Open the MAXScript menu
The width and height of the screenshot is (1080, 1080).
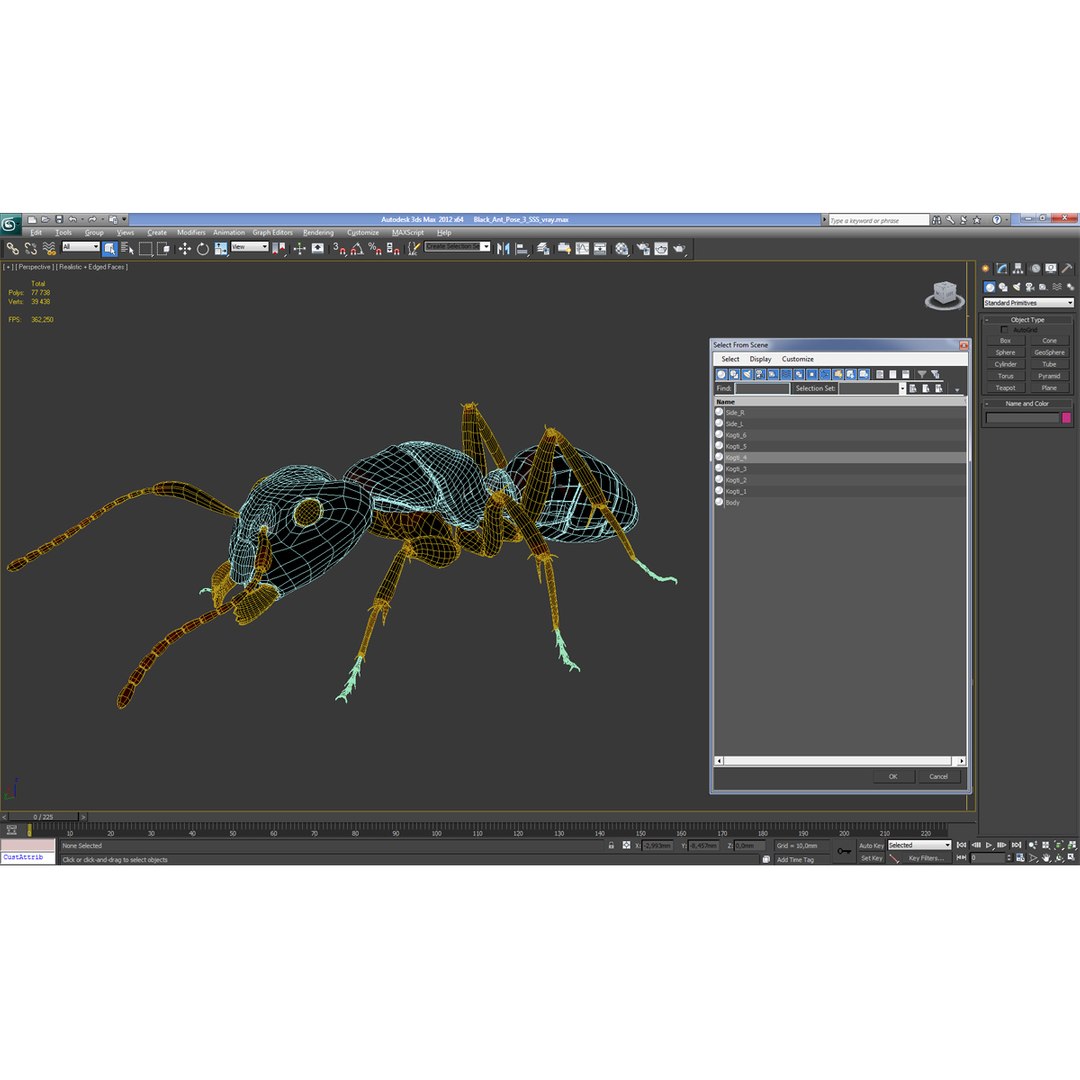point(408,233)
